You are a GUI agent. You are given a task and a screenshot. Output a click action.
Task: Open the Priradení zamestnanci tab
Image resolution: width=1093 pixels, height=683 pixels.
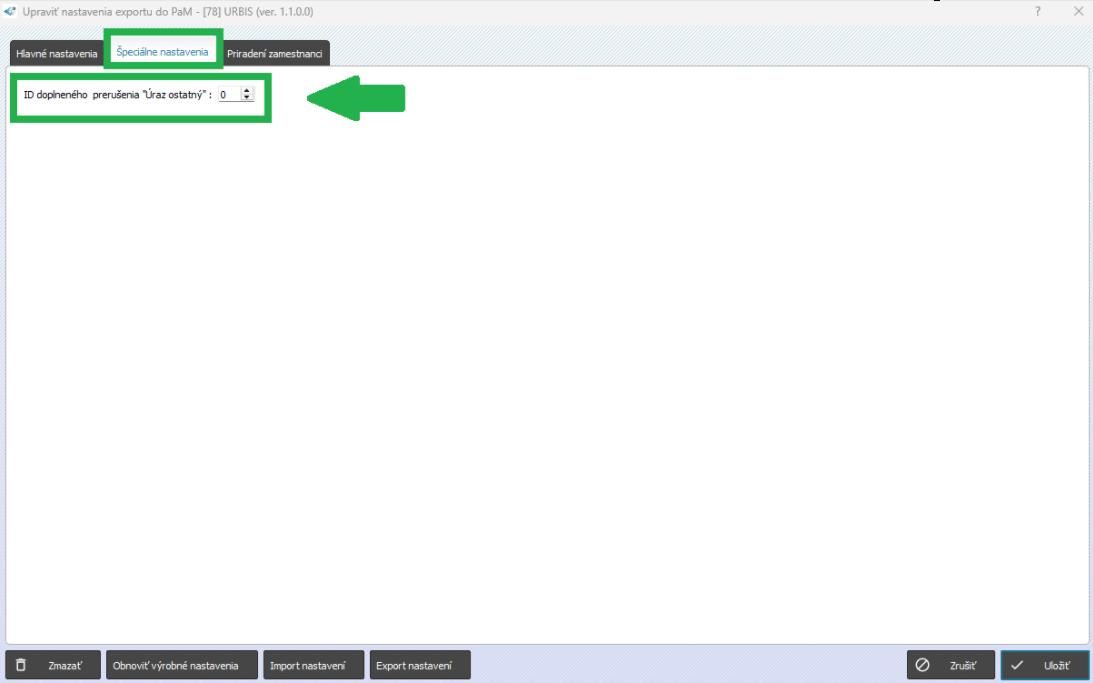[274, 53]
